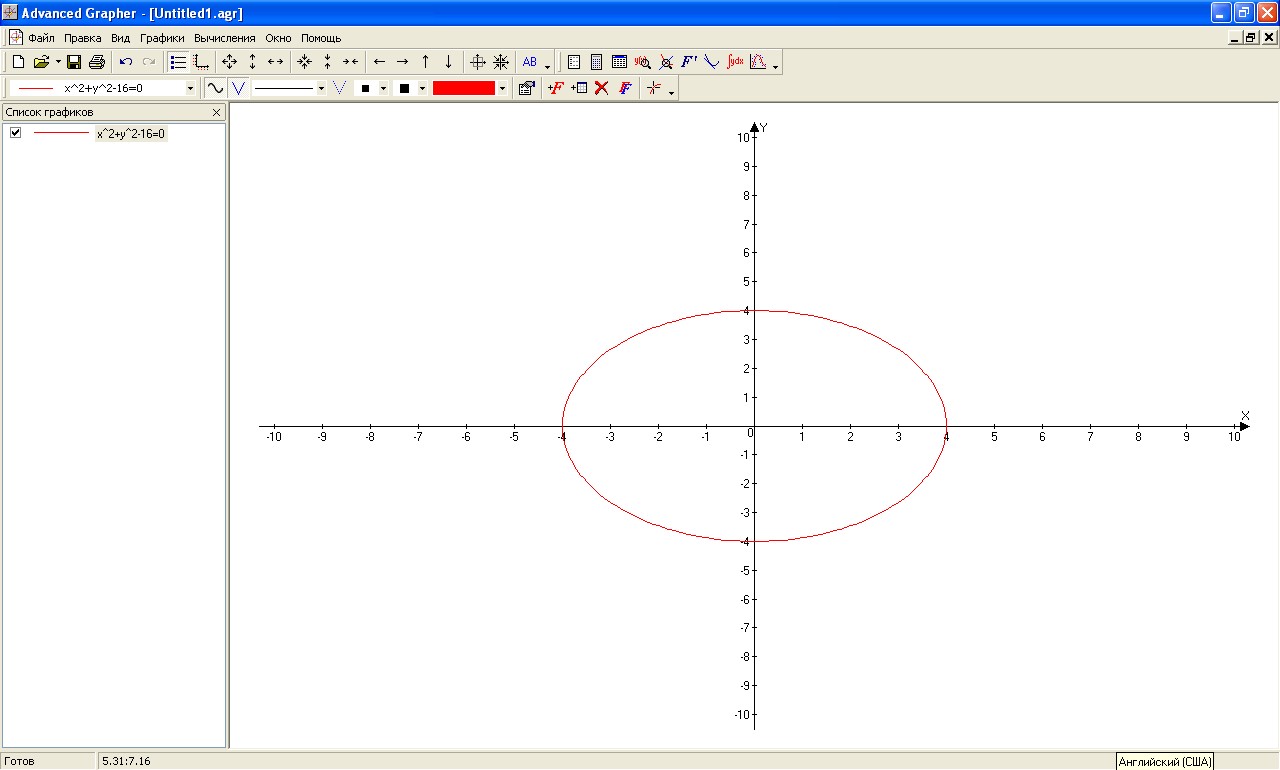
Task: Click the Print icon in toolbar
Action: click(96, 62)
